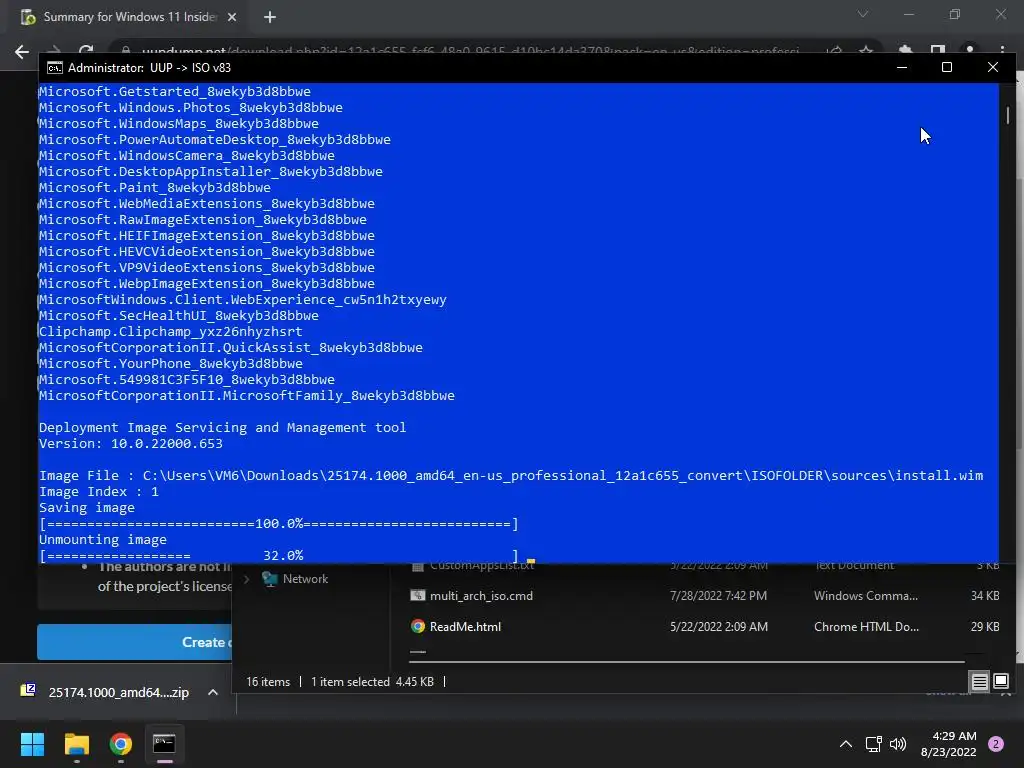The width and height of the screenshot is (1024, 768).
Task: Click the cmd file icon beside multi_arch_iso.cmd
Action: 417,596
